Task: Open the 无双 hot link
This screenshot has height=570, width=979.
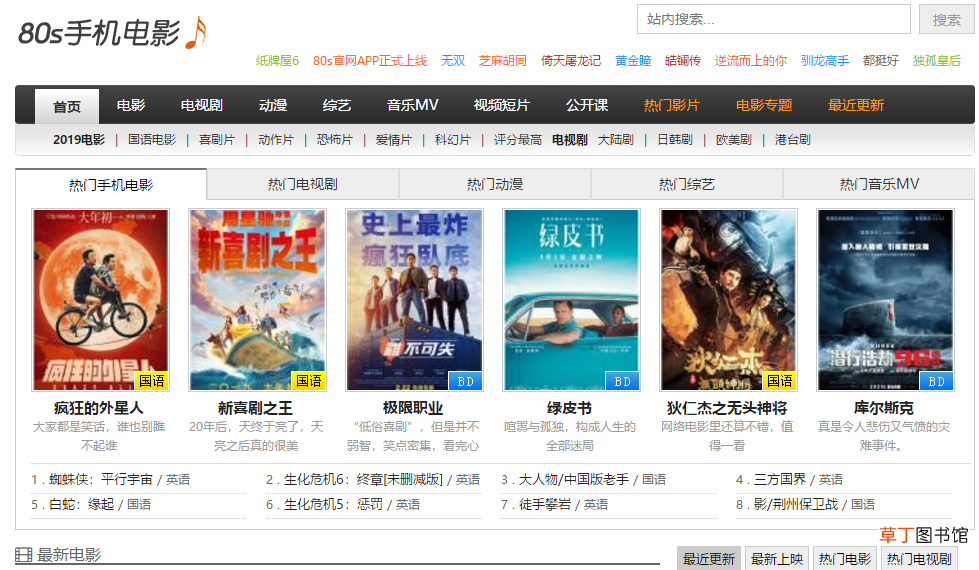Action: point(453,61)
